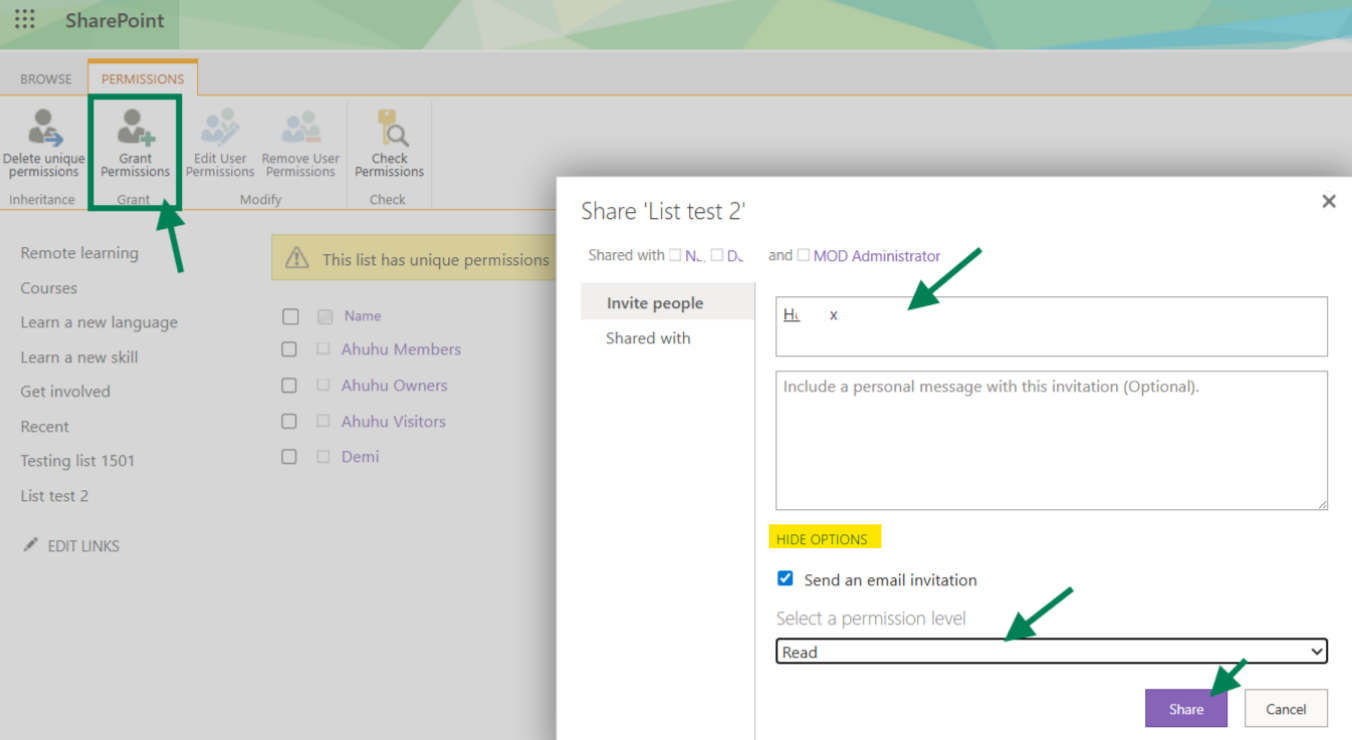Image resolution: width=1352 pixels, height=740 pixels.
Task: Go to Remote learning in the left navigation
Action: pos(80,253)
